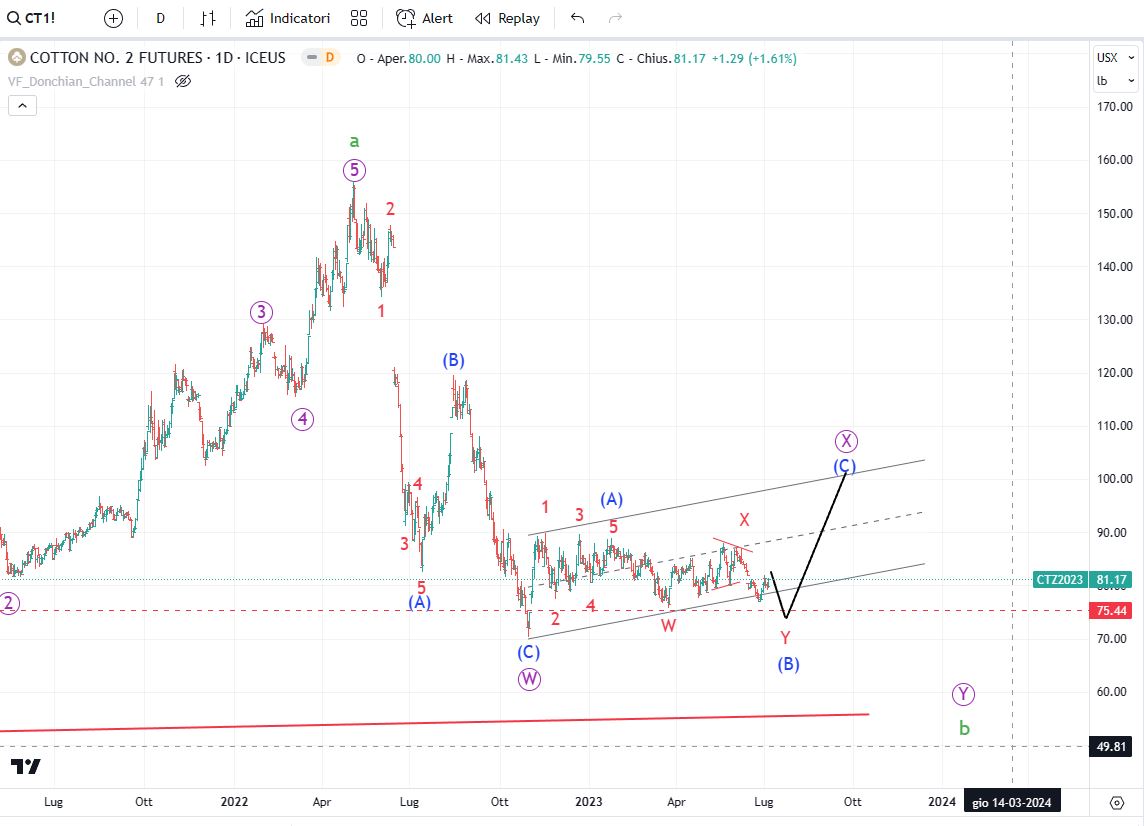Click the 2022 time axis label
The width and height of the screenshot is (1144, 826).
[x=234, y=802]
